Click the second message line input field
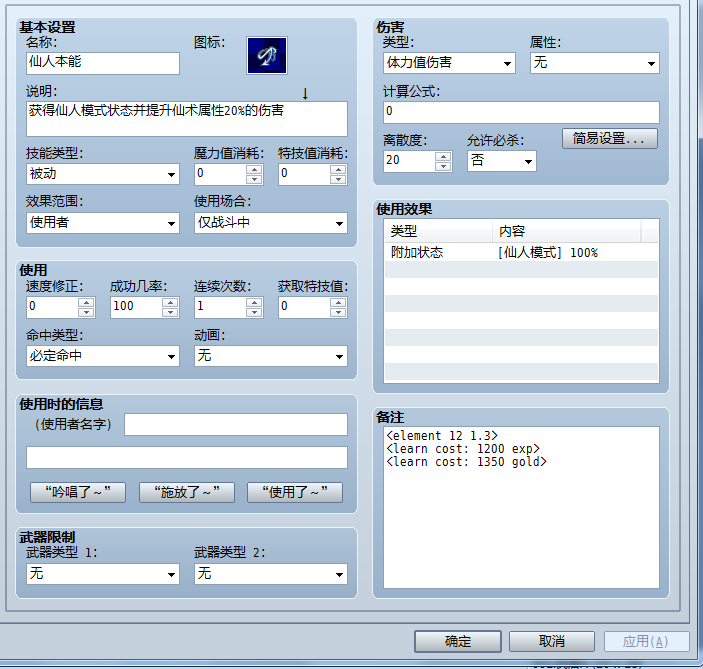The width and height of the screenshot is (703, 669). click(x=187, y=457)
